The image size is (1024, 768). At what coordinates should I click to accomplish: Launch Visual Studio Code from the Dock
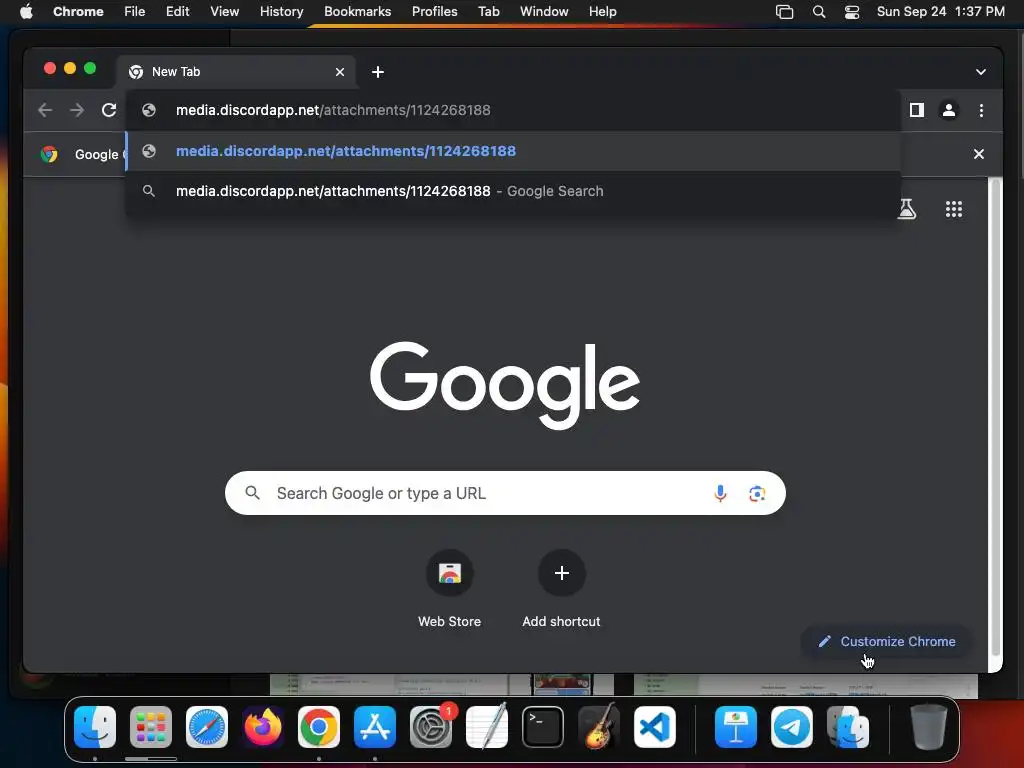point(655,727)
